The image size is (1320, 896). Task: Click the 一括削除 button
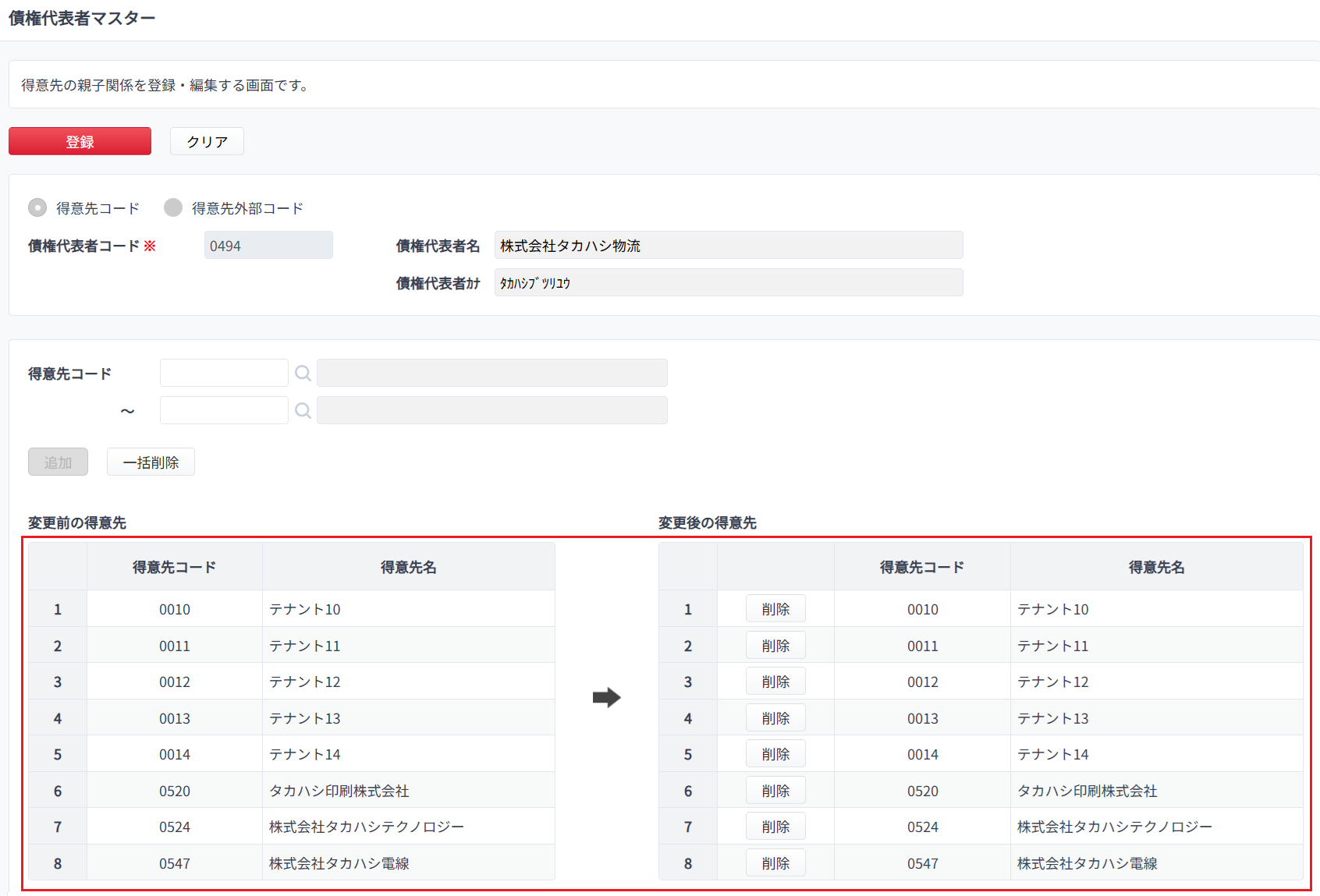point(151,462)
